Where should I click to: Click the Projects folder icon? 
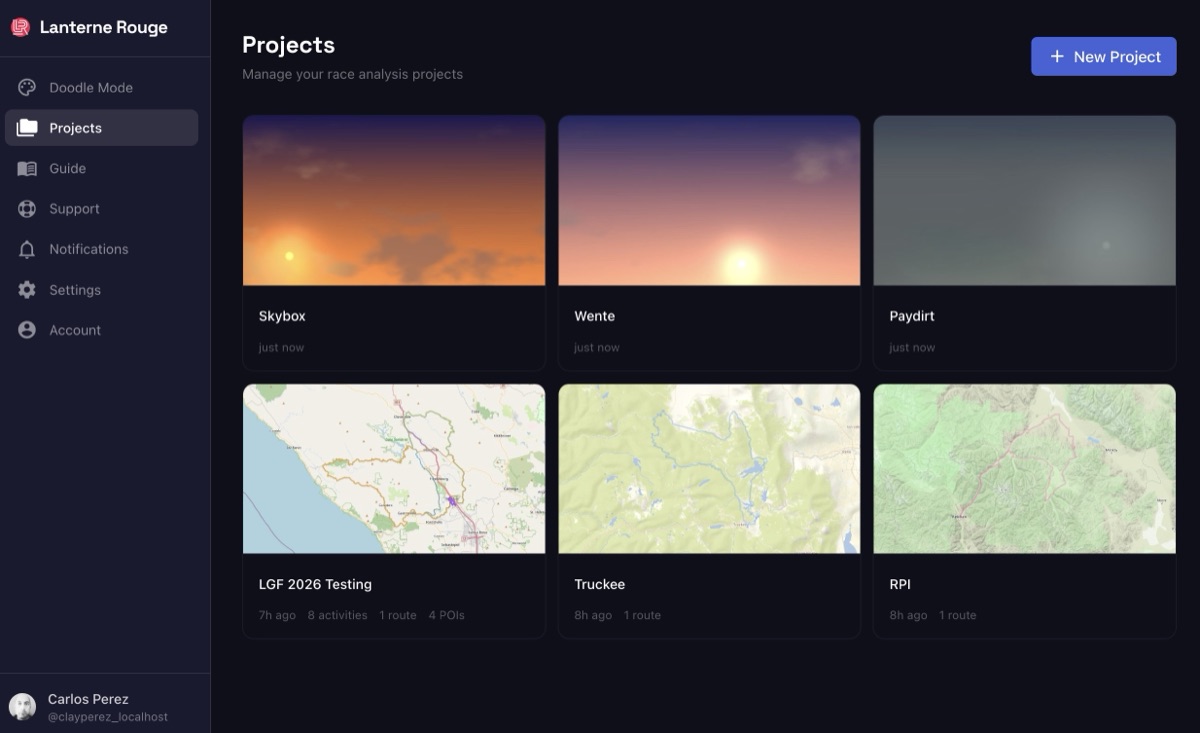(27, 127)
